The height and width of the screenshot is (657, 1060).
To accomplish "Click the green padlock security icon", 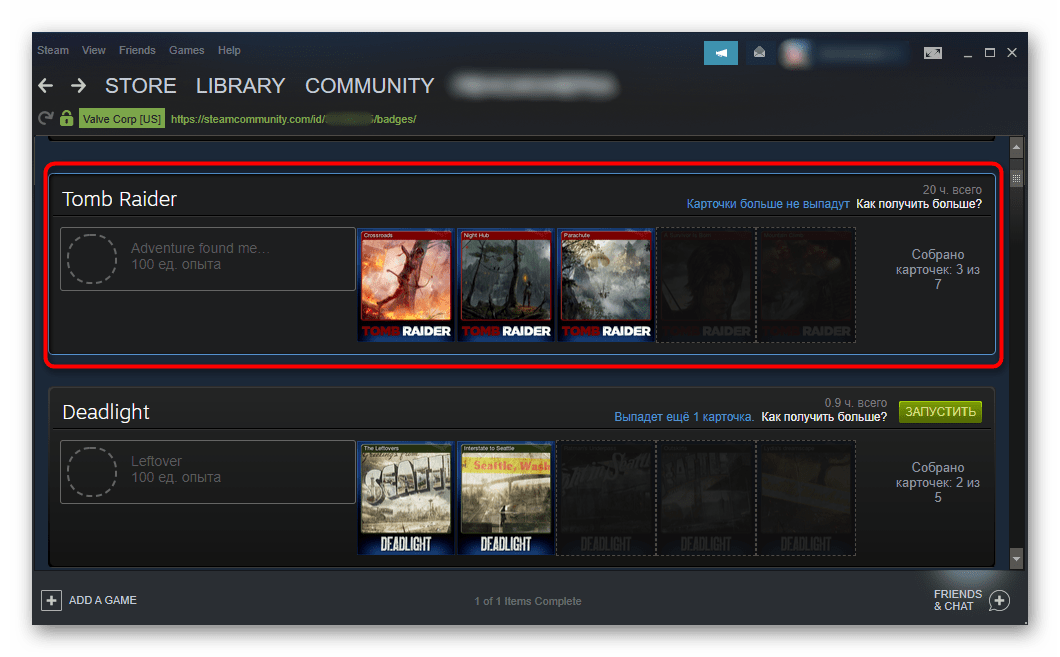I will (66, 118).
